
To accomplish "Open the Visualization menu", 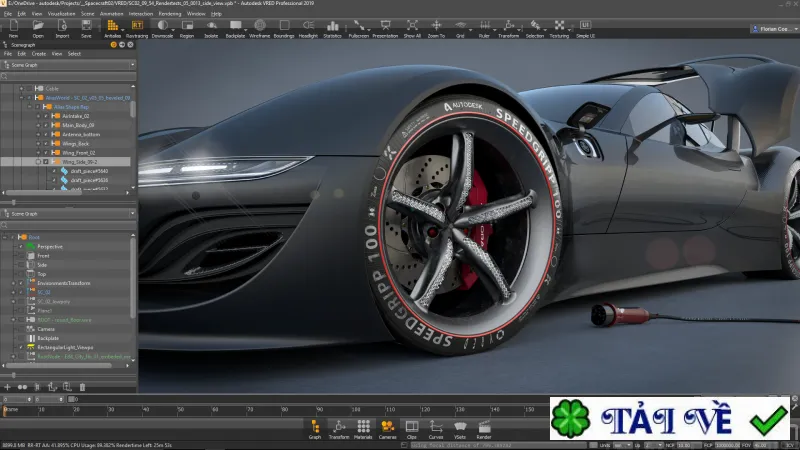I will (61, 14).
